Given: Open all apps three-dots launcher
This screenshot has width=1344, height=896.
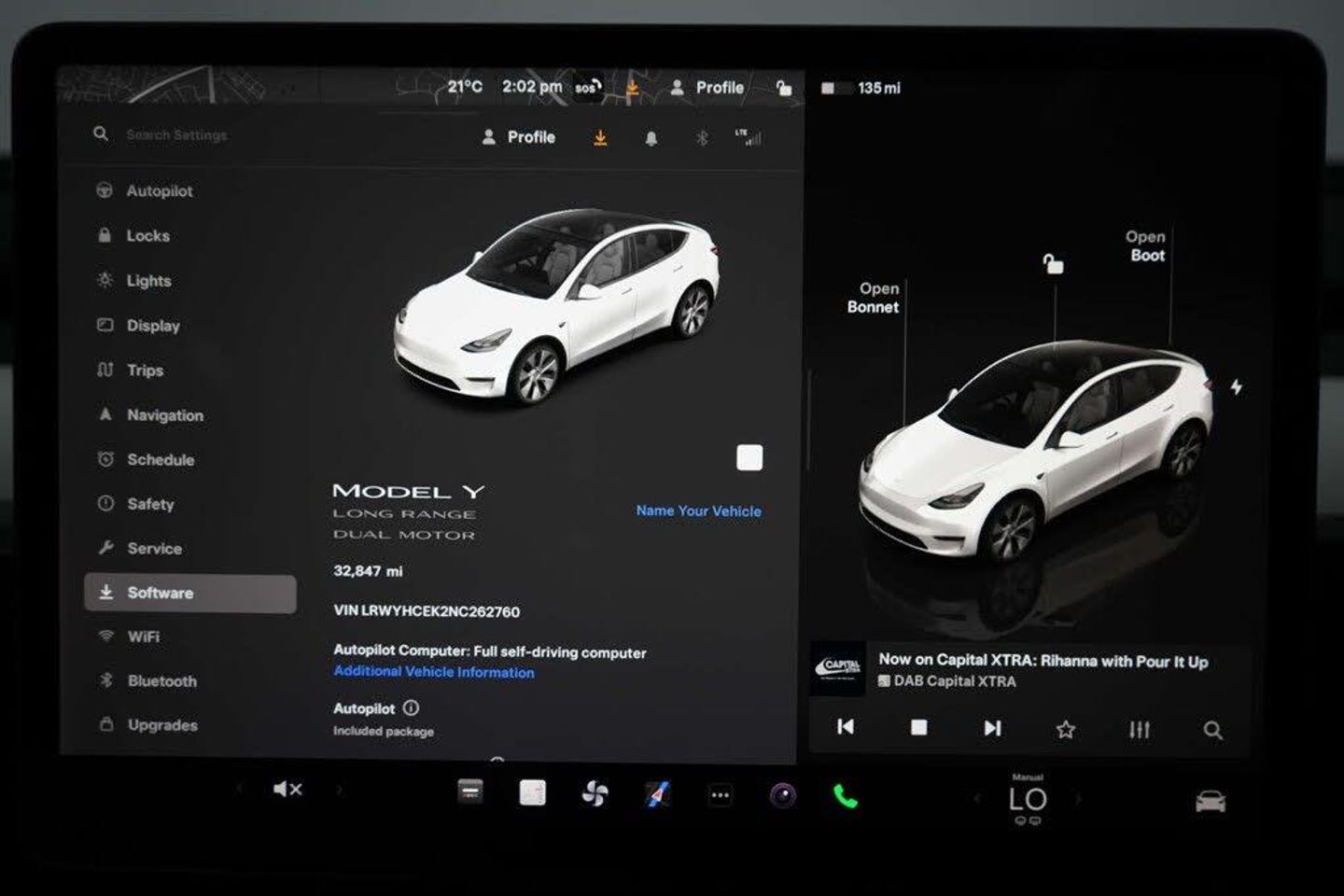Looking at the screenshot, I should tap(721, 796).
